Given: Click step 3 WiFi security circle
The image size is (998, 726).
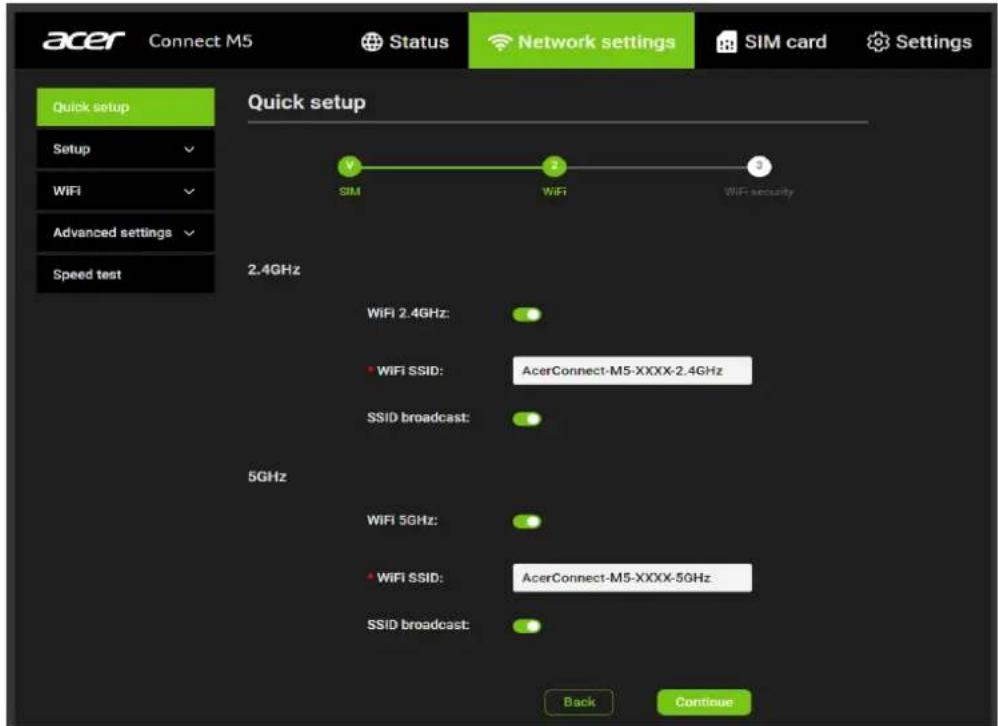Looking at the screenshot, I should [x=759, y=167].
